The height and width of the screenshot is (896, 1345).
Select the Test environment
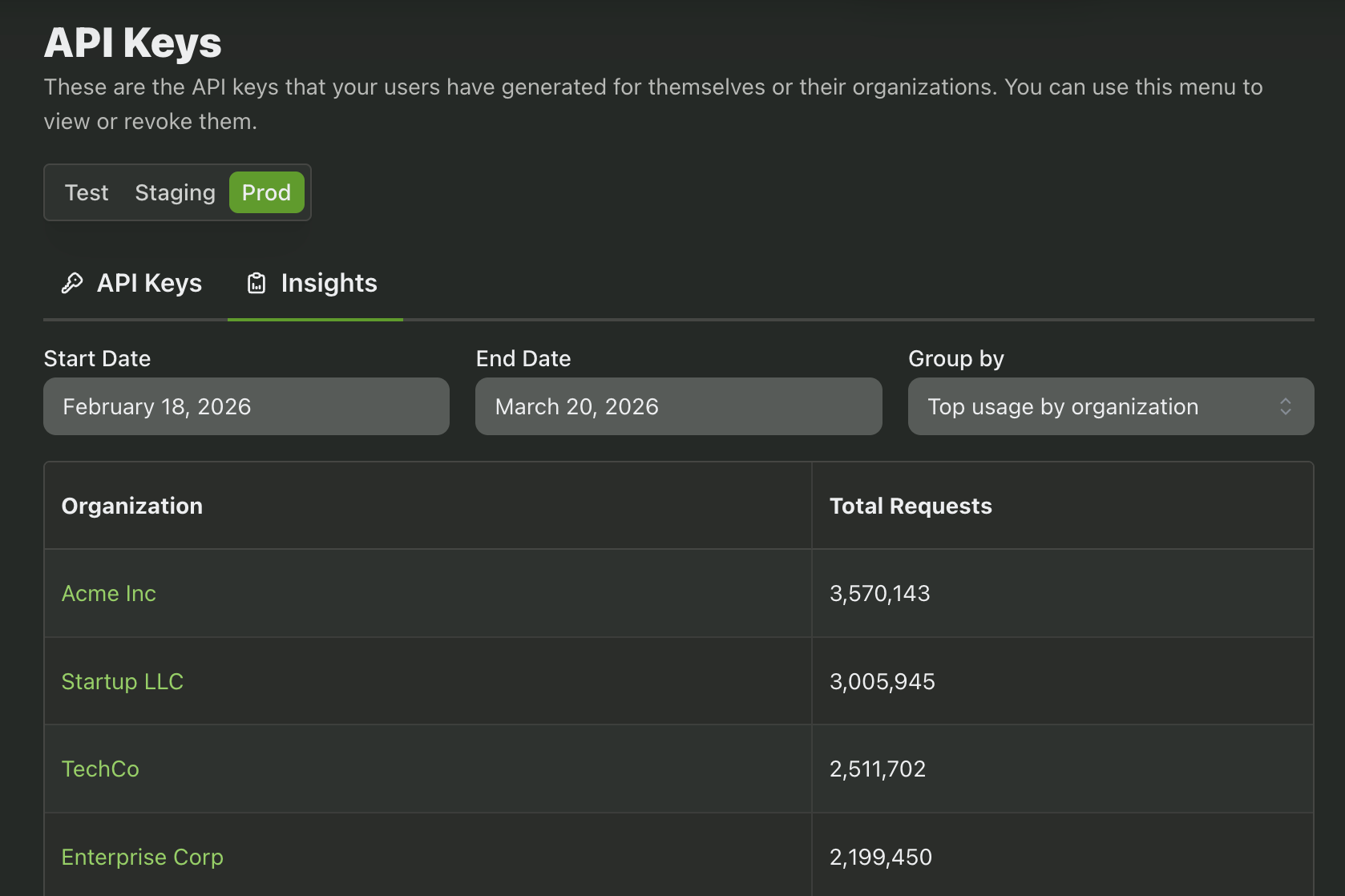tap(86, 192)
